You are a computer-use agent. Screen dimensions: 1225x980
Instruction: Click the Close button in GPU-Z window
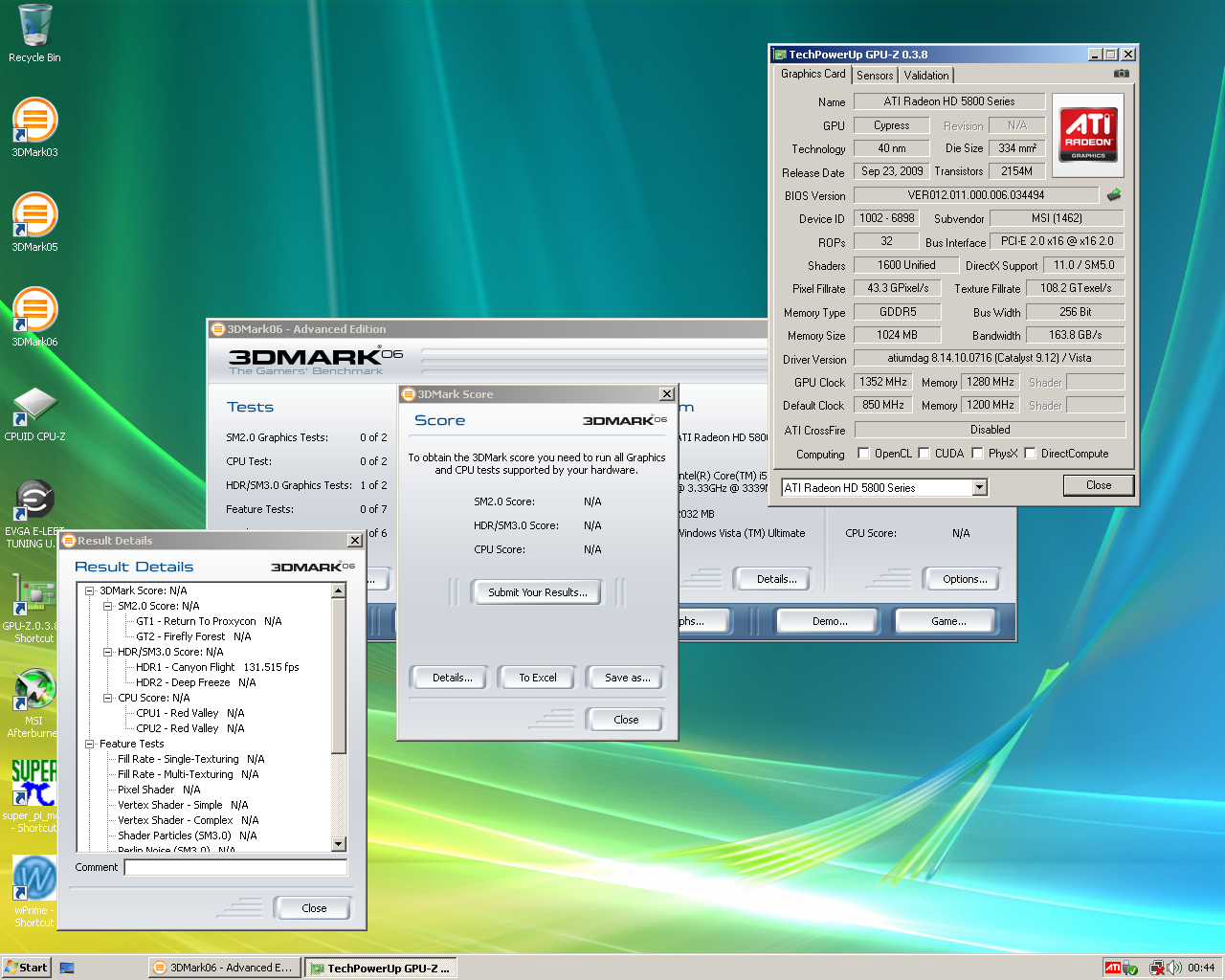click(1099, 485)
